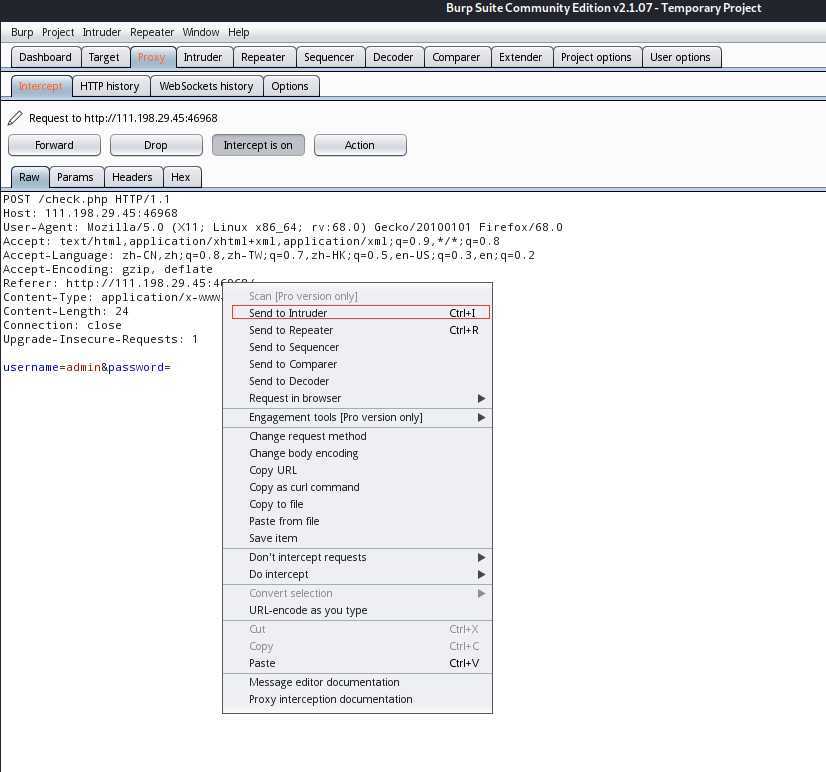
Task: Open 'Proxy interception documentation'
Action: pos(358,699)
